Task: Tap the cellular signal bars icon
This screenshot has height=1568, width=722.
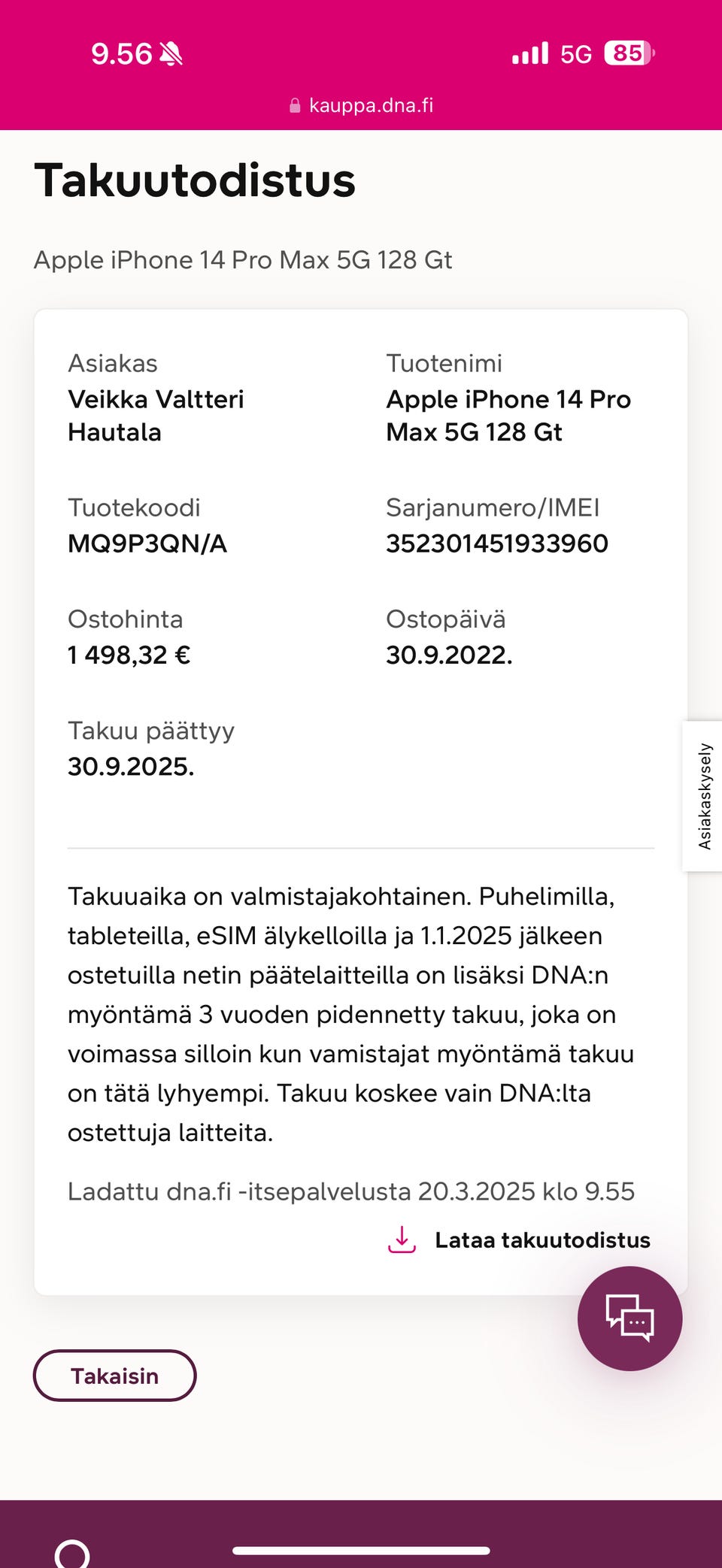Action: pyautogui.click(x=530, y=54)
